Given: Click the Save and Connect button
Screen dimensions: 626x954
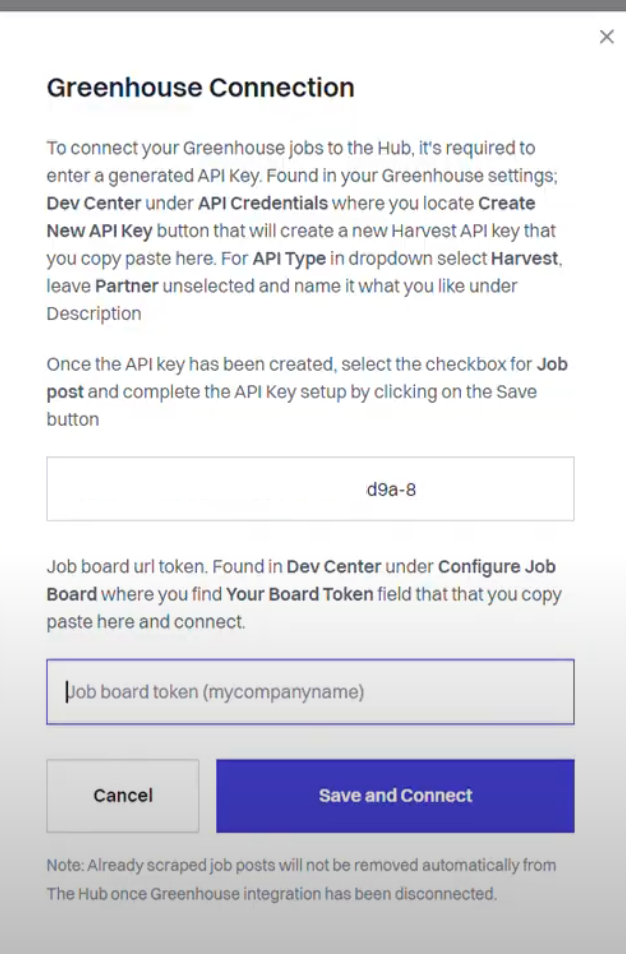Looking at the screenshot, I should click(x=395, y=795).
